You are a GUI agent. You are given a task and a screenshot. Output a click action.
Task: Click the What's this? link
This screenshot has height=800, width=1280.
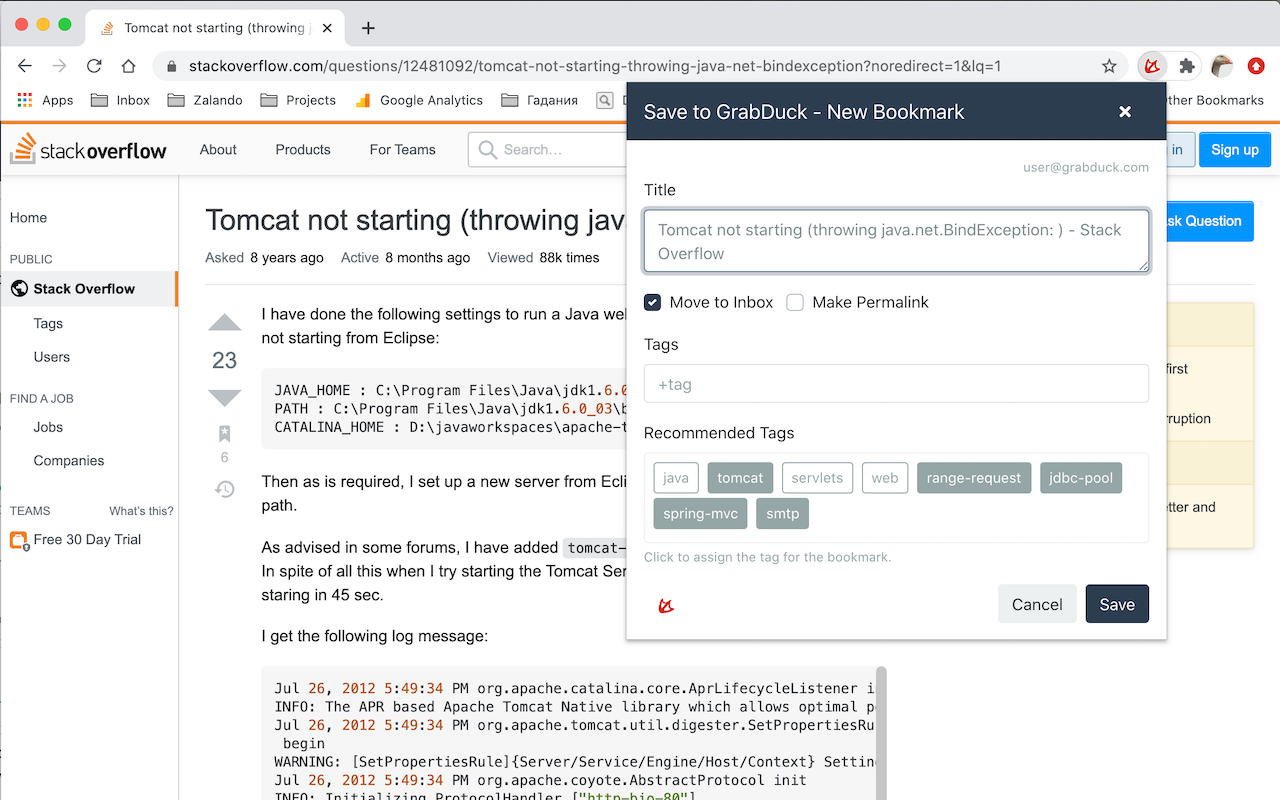tap(141, 511)
